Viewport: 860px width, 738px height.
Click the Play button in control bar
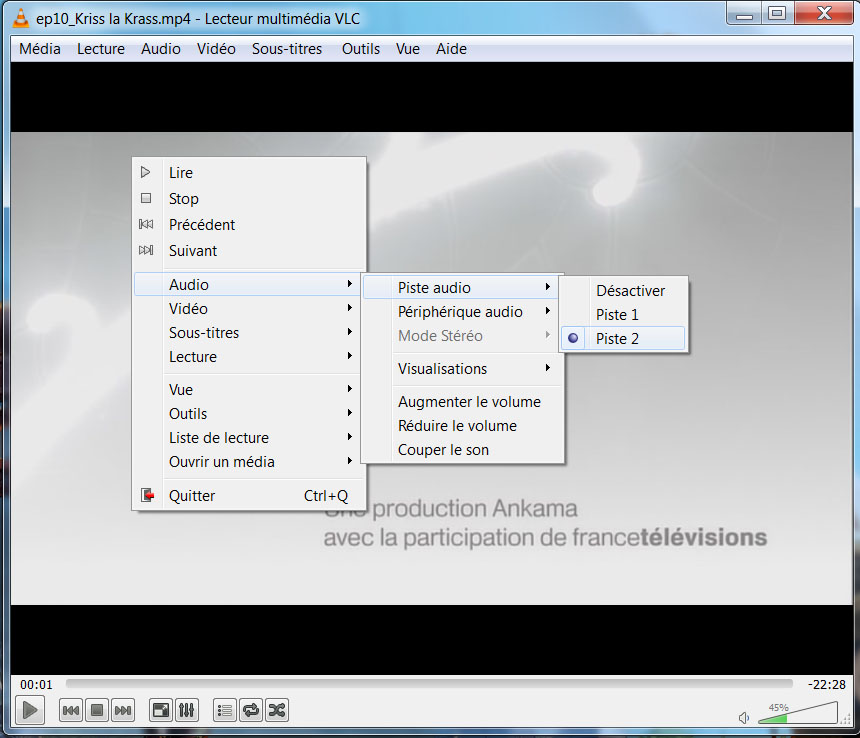30,711
